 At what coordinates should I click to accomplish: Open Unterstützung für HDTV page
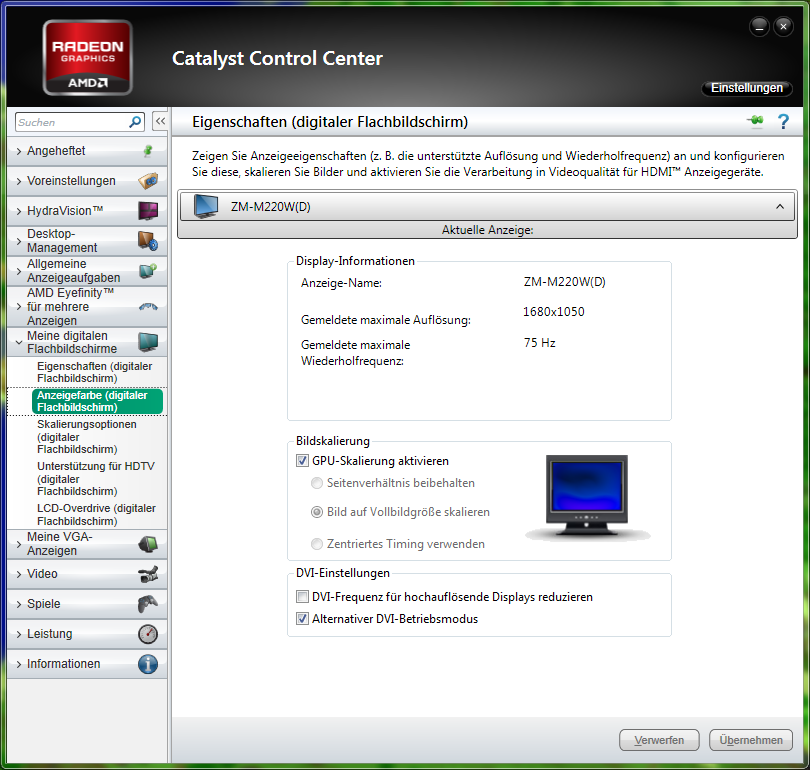(x=96, y=478)
